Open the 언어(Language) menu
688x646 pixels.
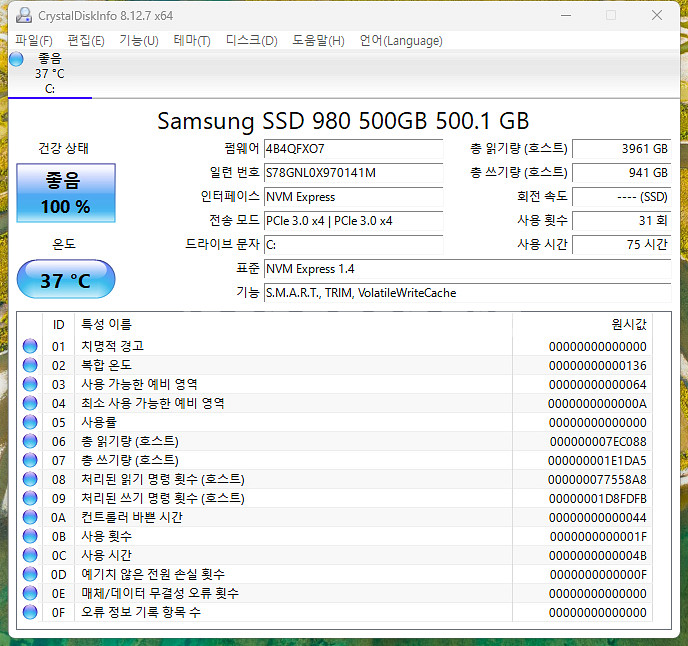(401, 41)
